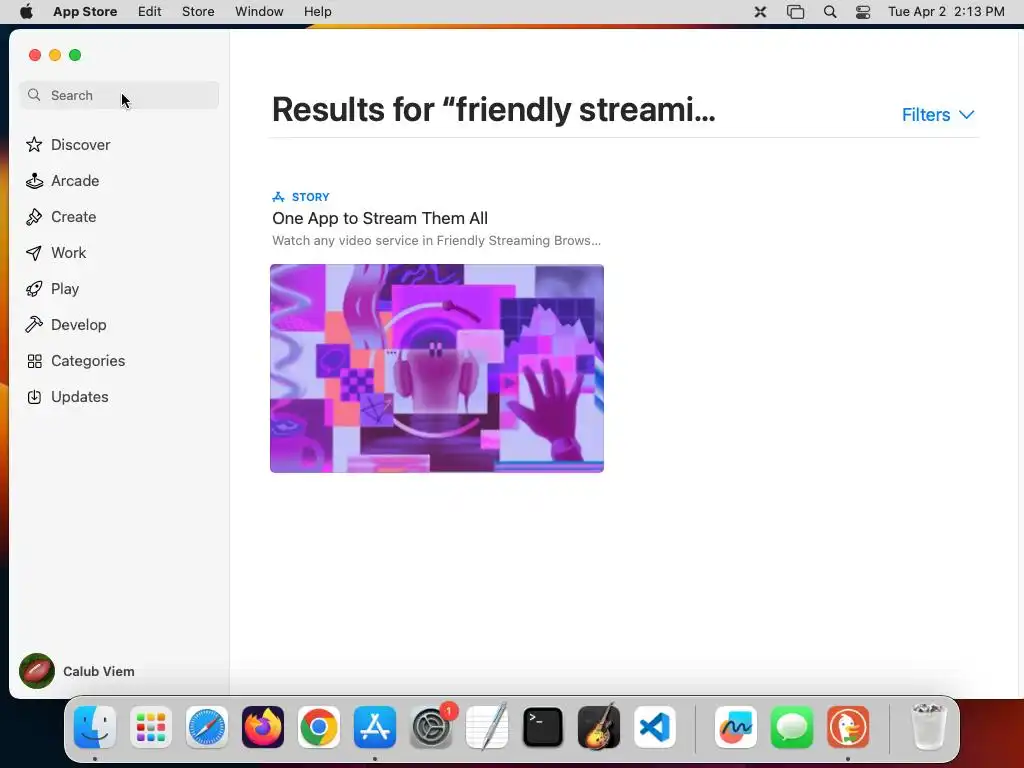The height and width of the screenshot is (768, 1024).
Task: Open Terminal from the Dock
Action: pyautogui.click(x=543, y=727)
